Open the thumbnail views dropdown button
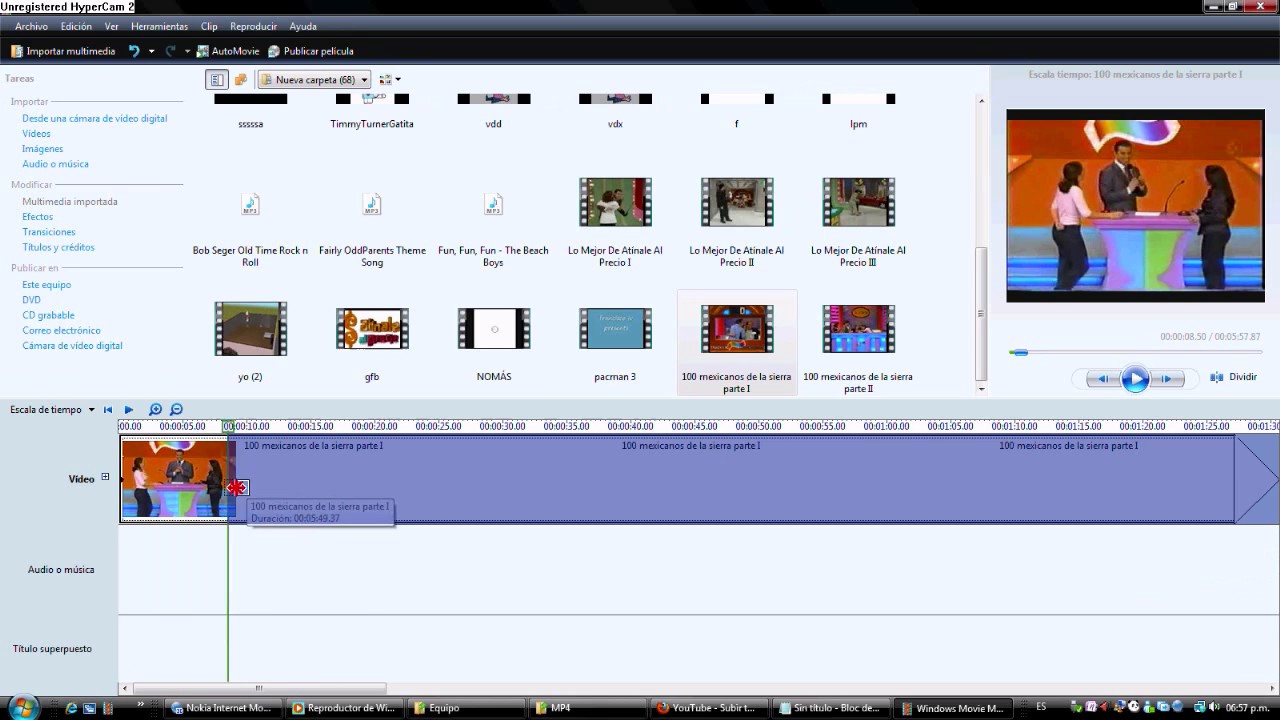The width and height of the screenshot is (1280, 720). pyautogui.click(x=390, y=79)
